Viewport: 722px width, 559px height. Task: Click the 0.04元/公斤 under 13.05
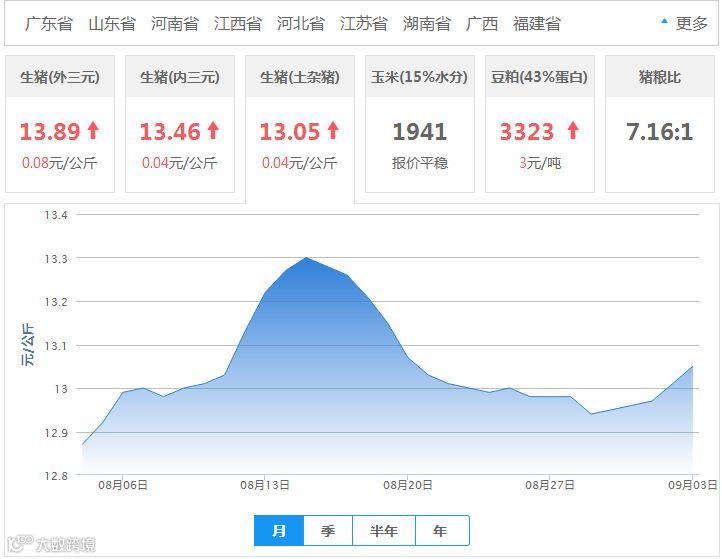(300, 163)
